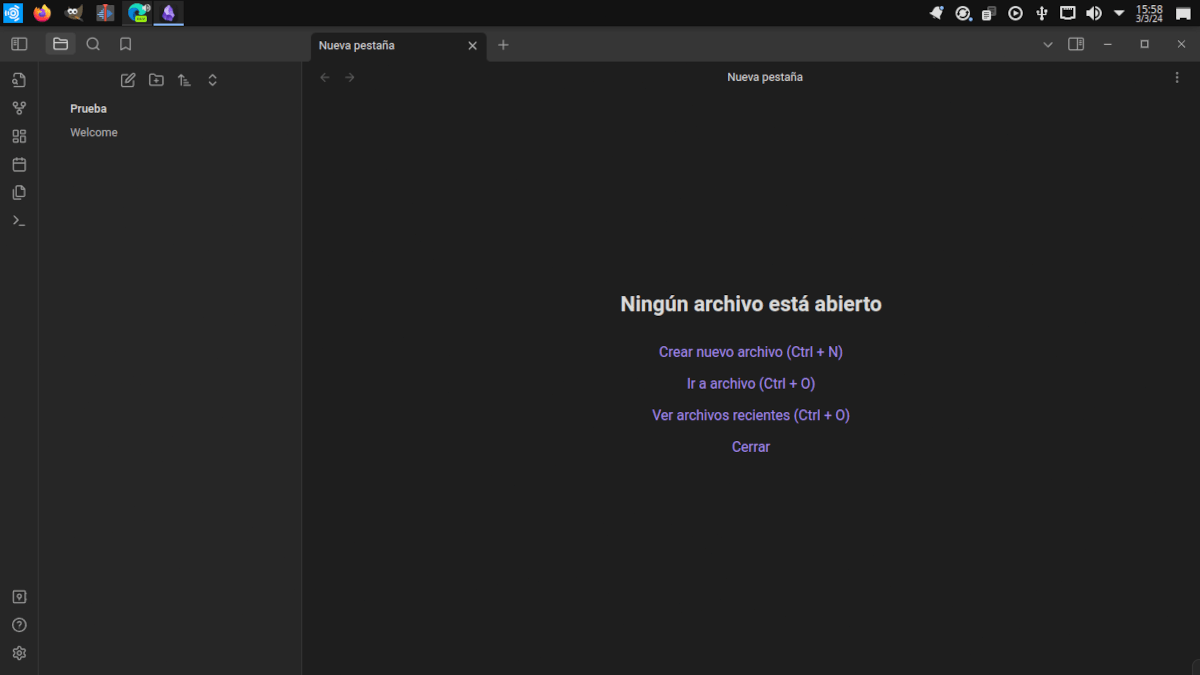1200x675 pixels.
Task: Open the canvas icon in ribbon
Action: [x=19, y=136]
